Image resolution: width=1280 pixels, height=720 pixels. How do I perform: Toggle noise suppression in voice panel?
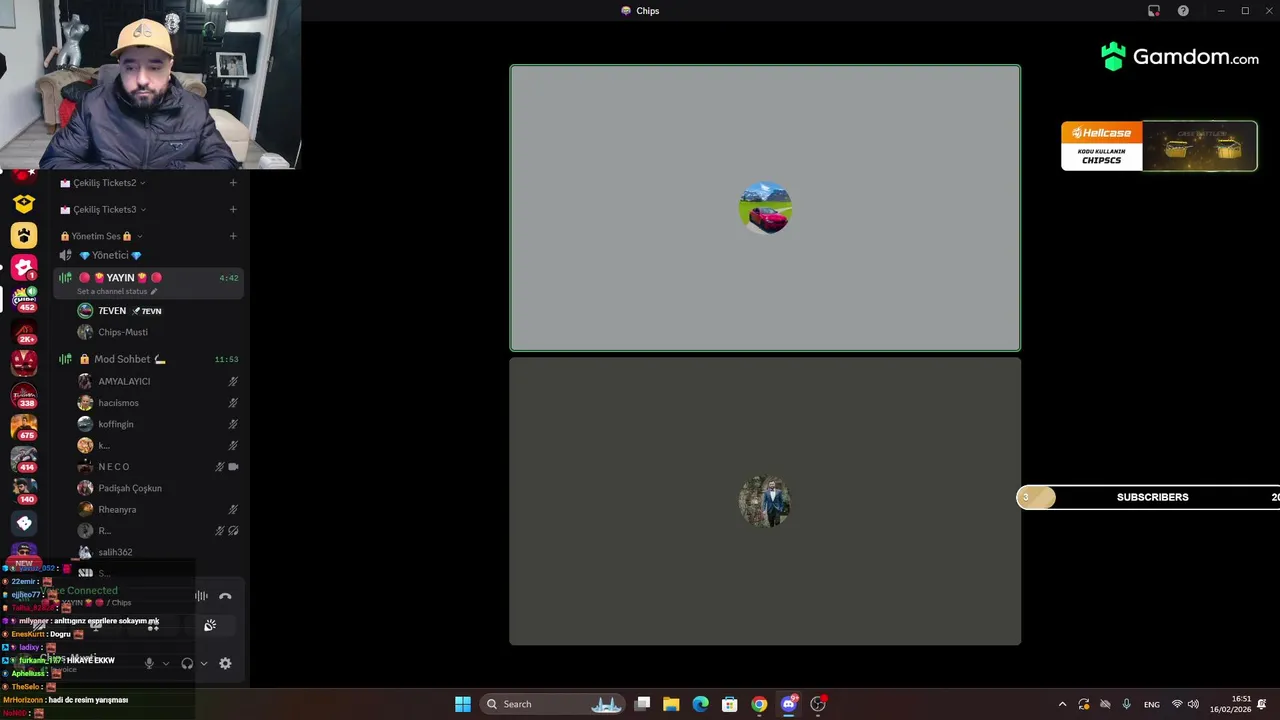pyautogui.click(x=201, y=596)
